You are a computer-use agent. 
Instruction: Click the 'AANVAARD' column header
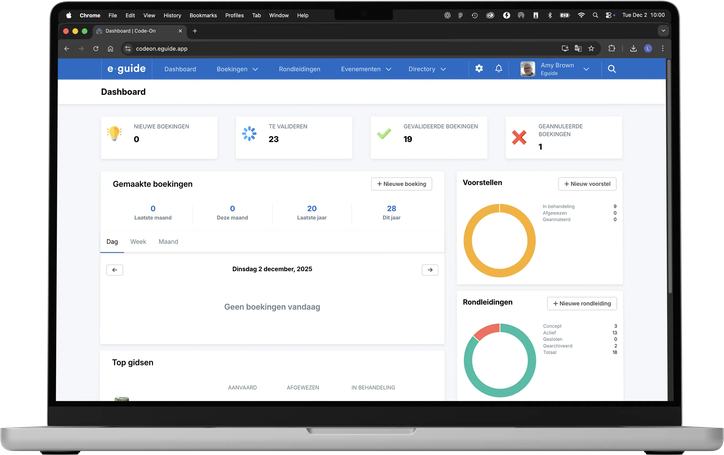pos(242,388)
